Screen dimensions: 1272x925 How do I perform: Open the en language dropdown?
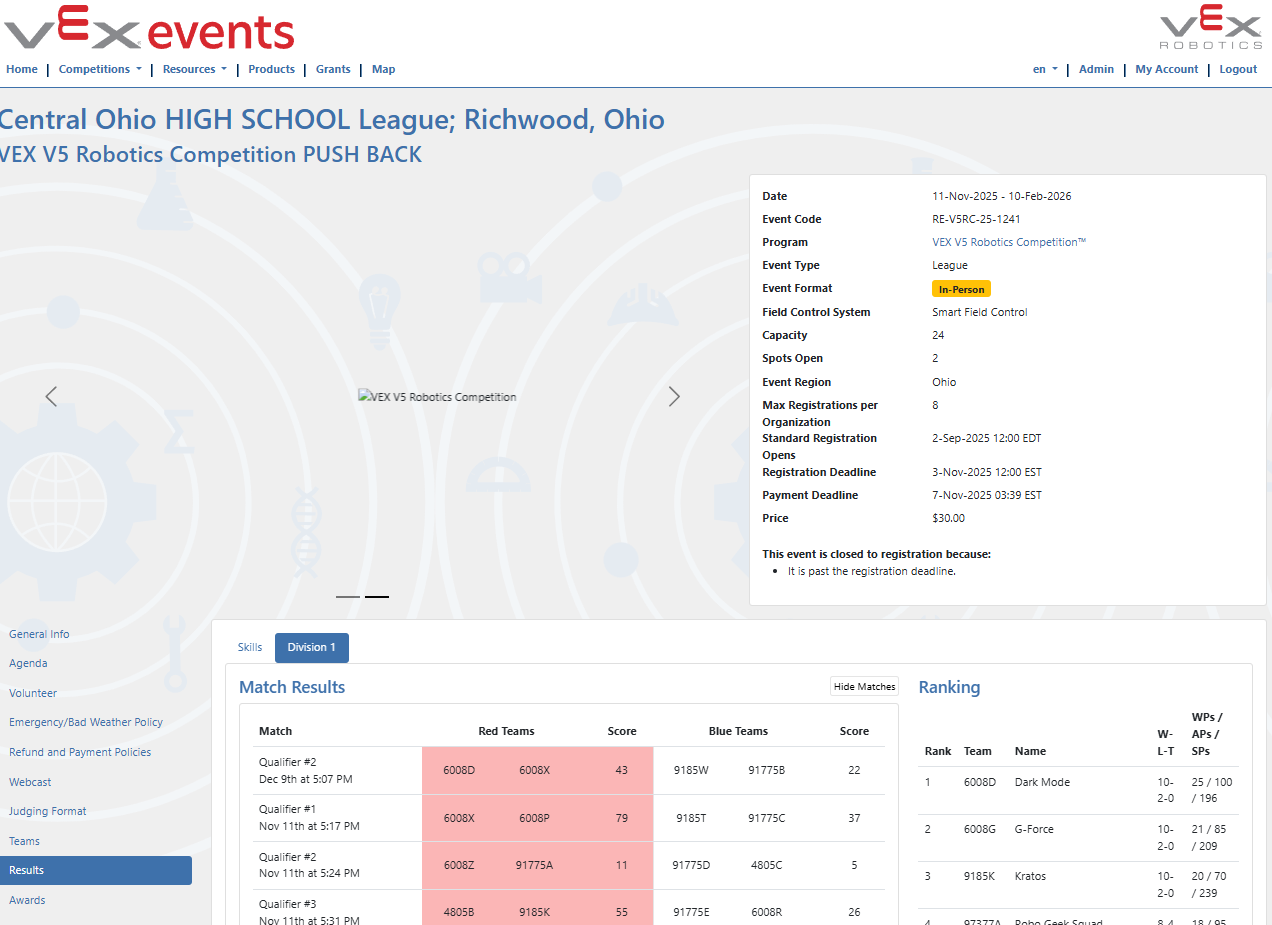(1045, 69)
